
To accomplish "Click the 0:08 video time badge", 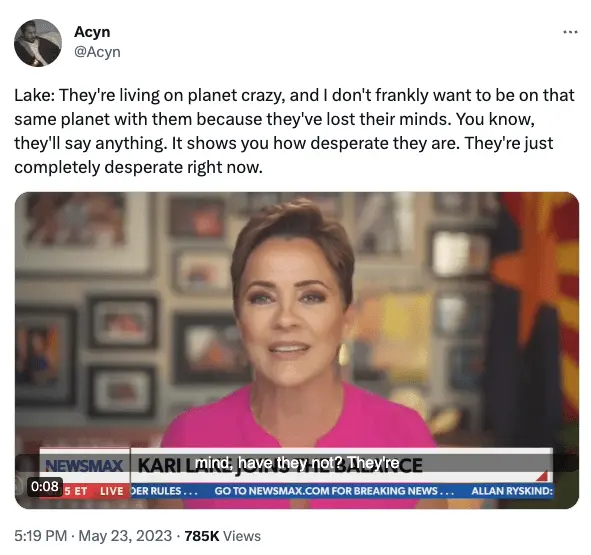I will pos(45,486).
